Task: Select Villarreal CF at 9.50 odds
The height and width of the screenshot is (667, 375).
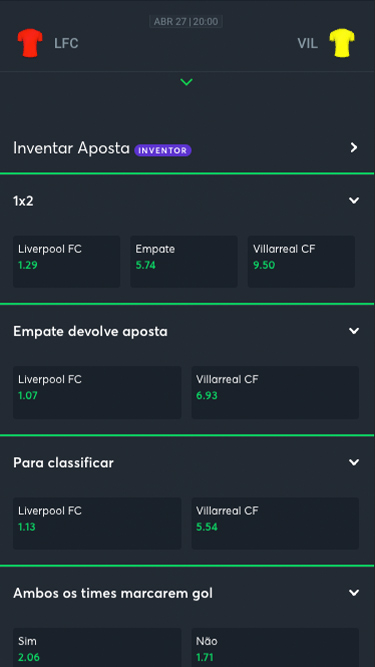Action: tap(301, 262)
